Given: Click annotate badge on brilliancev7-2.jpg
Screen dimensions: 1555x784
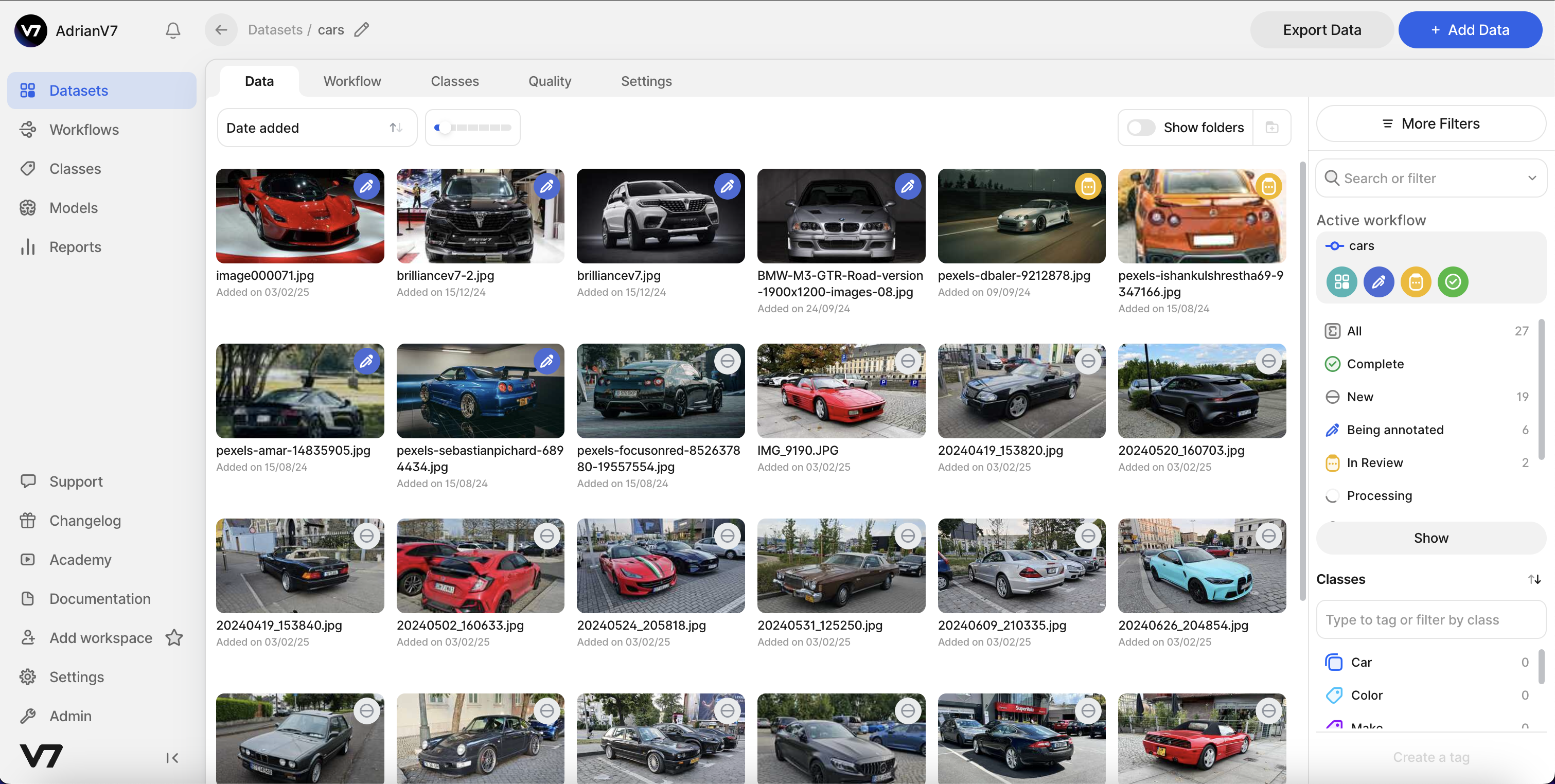Looking at the screenshot, I should (x=546, y=187).
